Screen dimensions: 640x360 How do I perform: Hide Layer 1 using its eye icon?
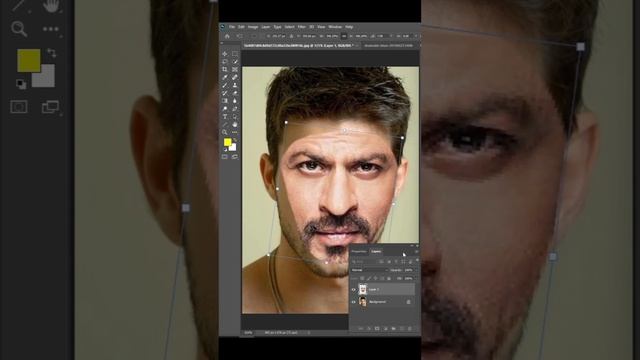[x=353, y=289]
